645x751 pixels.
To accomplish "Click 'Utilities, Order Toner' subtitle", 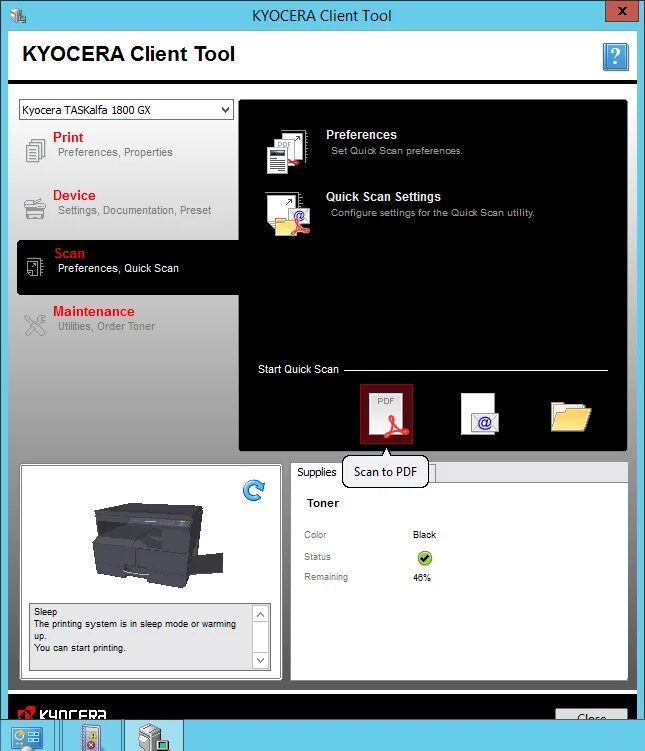I will [106, 326].
